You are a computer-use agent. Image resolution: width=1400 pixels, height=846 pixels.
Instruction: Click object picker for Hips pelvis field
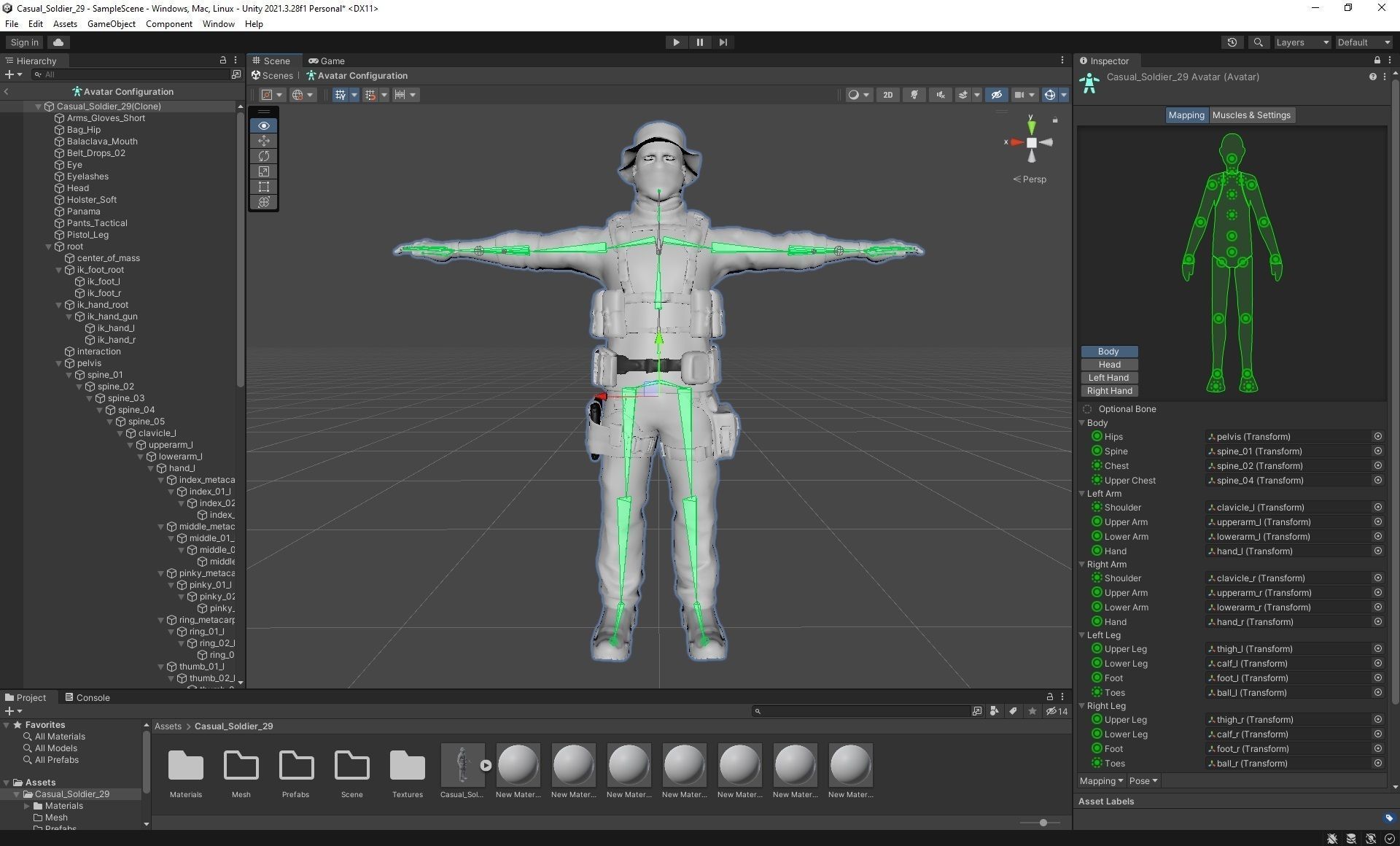1377,437
